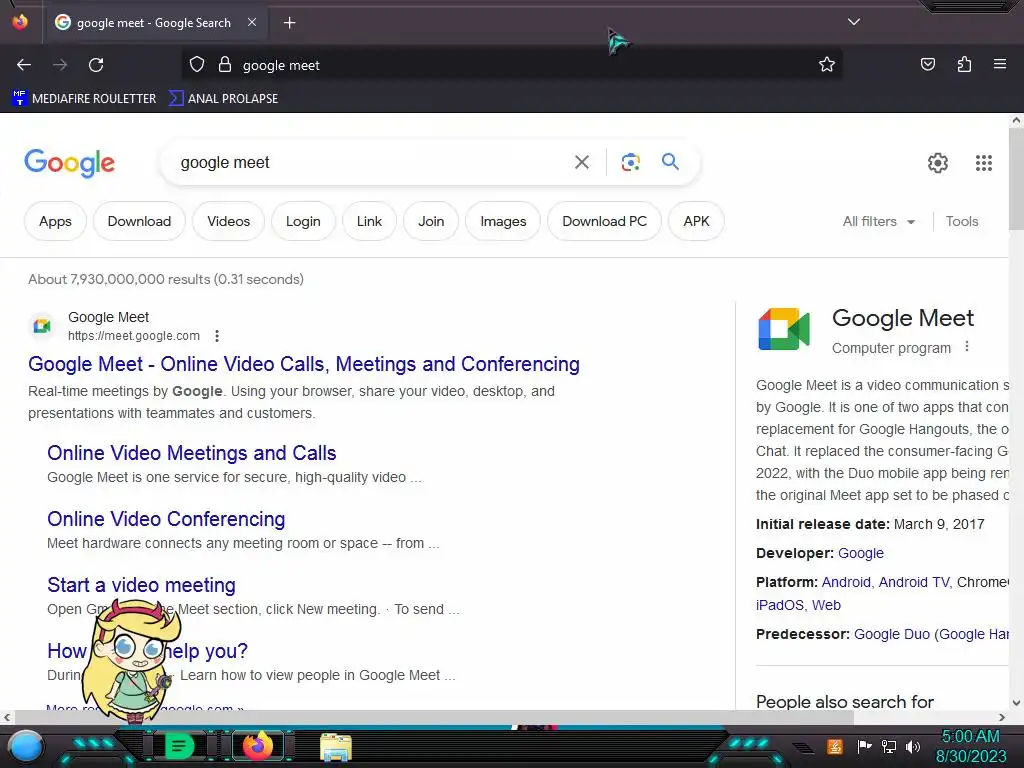This screenshot has width=1024, height=768.
Task: Follow the Android TV platform link
Action: 914,582
